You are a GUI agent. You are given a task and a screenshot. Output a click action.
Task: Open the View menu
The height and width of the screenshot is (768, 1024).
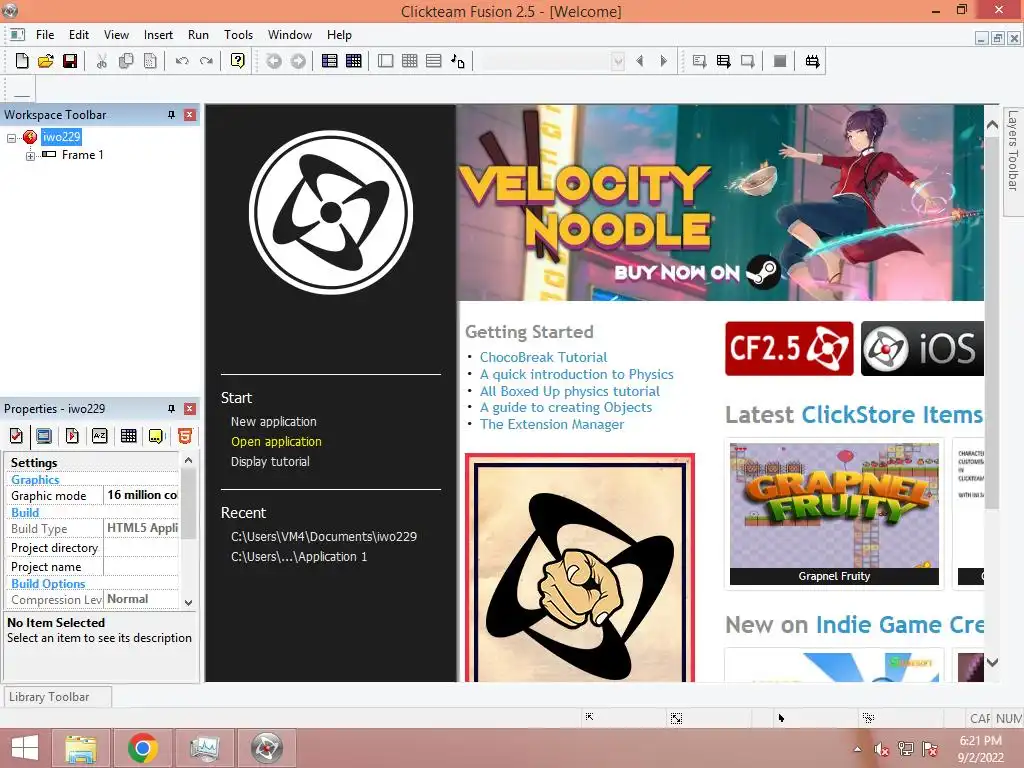tap(116, 35)
